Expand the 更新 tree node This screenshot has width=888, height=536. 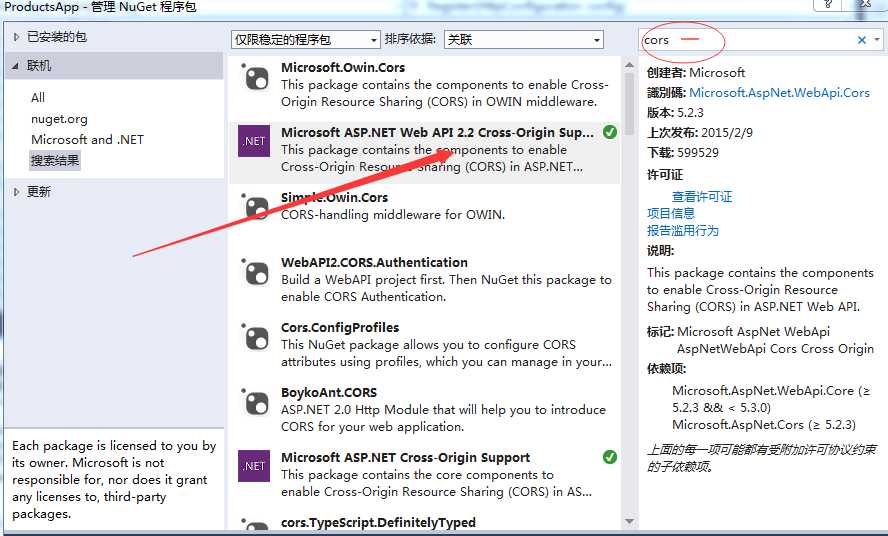[x=16, y=192]
